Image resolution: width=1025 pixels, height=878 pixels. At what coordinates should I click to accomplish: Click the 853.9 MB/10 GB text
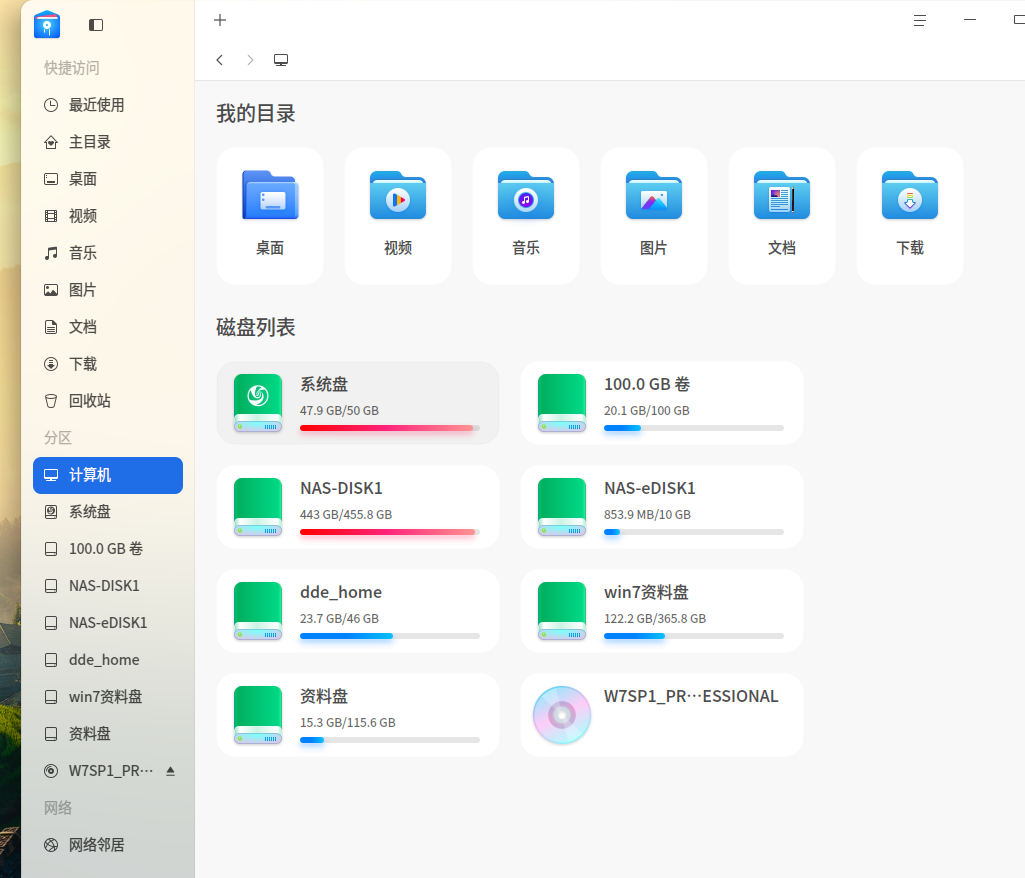647,515
